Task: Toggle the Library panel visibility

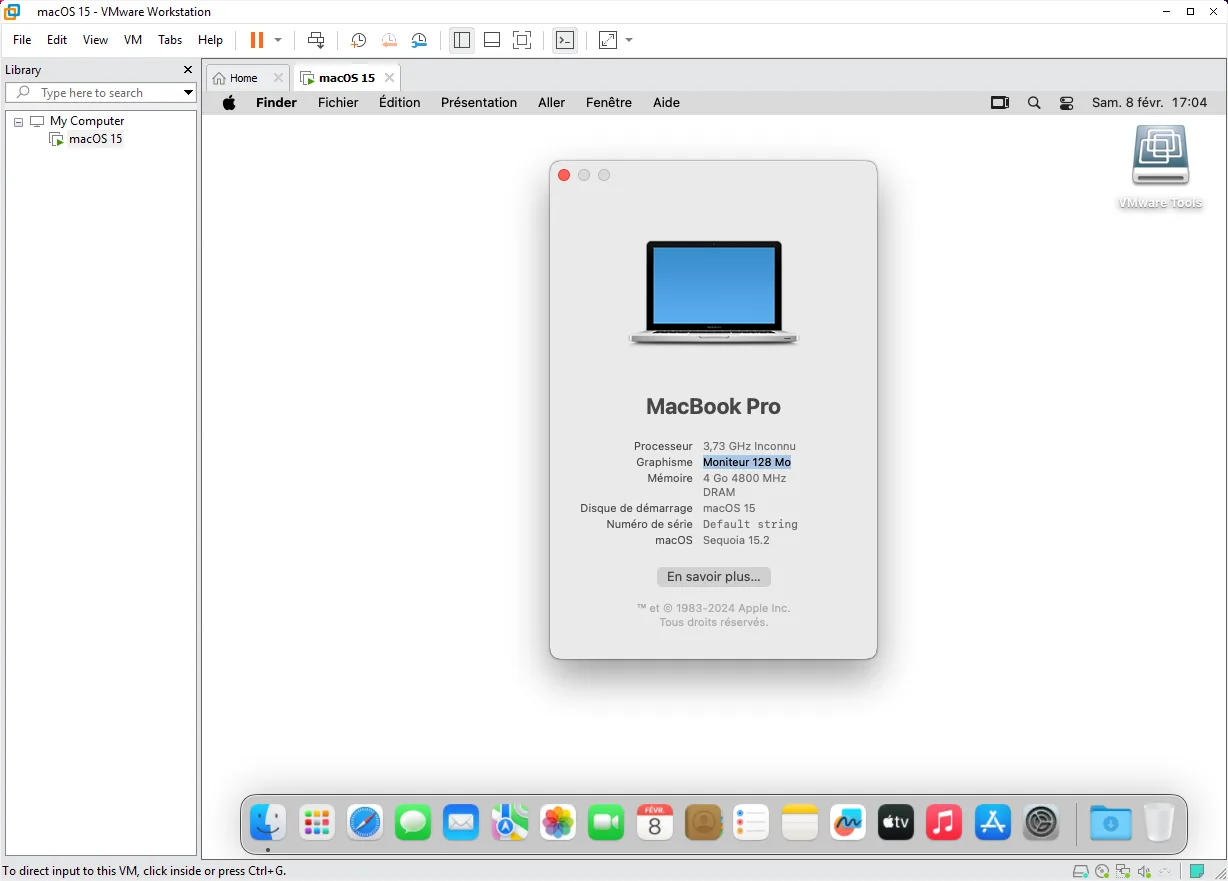Action: pos(461,40)
